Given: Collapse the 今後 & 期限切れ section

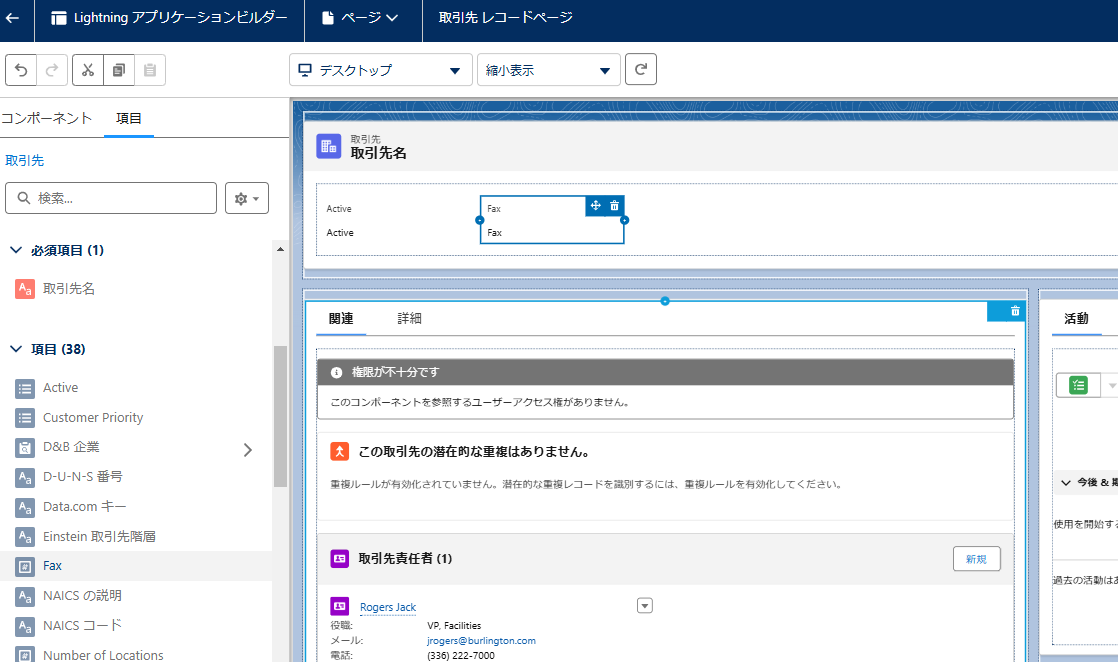Looking at the screenshot, I should (1066, 483).
